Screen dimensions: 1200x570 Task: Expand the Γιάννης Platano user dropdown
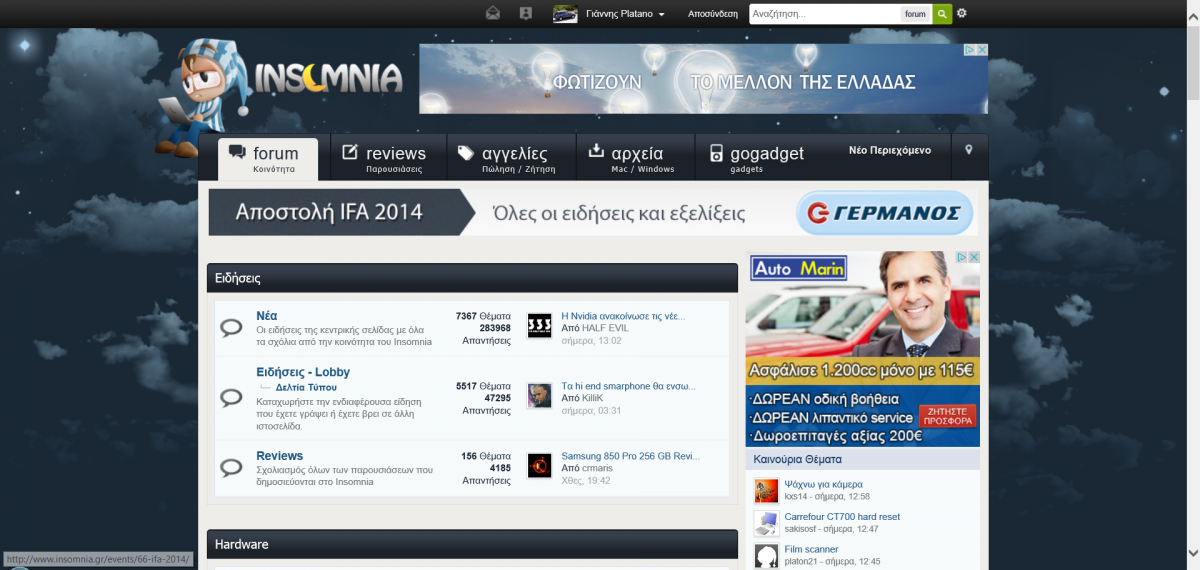[626, 14]
